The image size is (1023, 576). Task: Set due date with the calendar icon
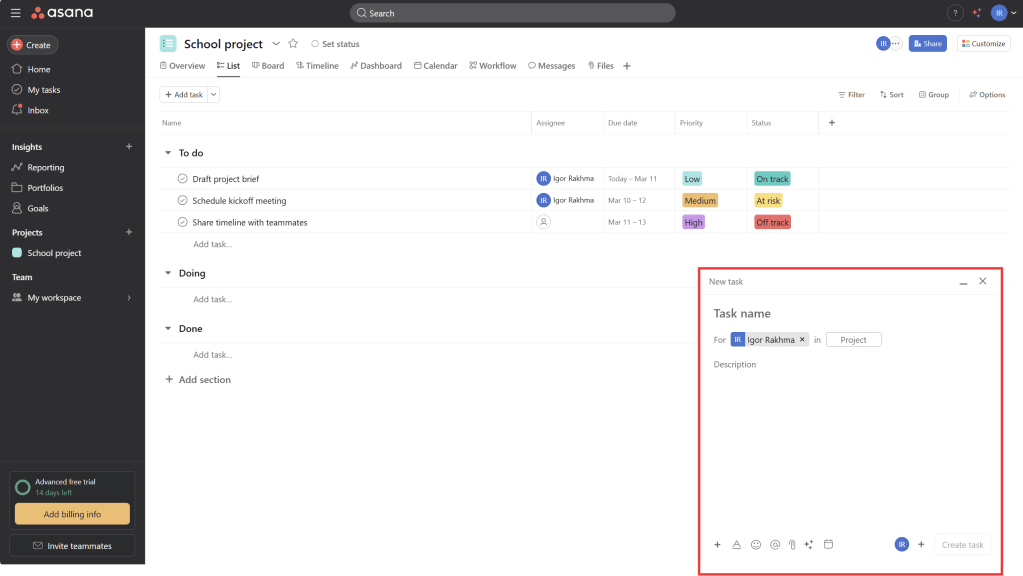tap(828, 545)
